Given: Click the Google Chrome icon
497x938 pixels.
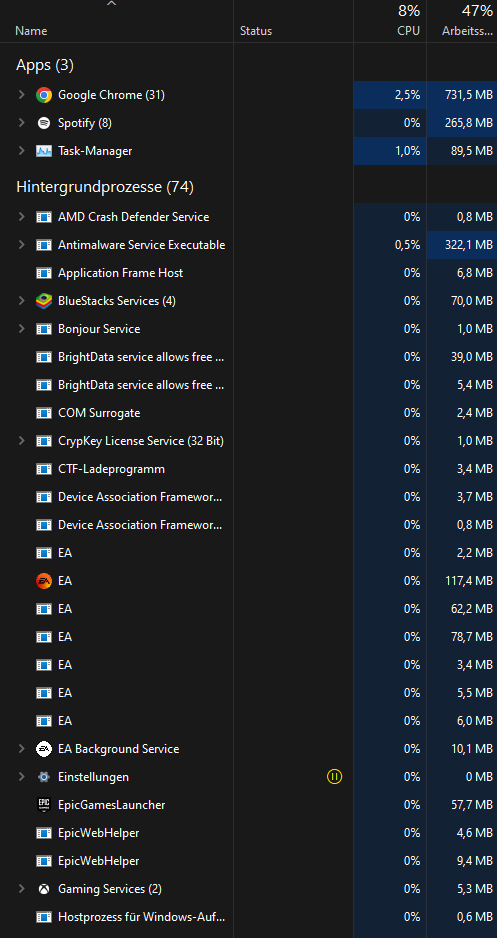Looking at the screenshot, I should tap(44, 95).
